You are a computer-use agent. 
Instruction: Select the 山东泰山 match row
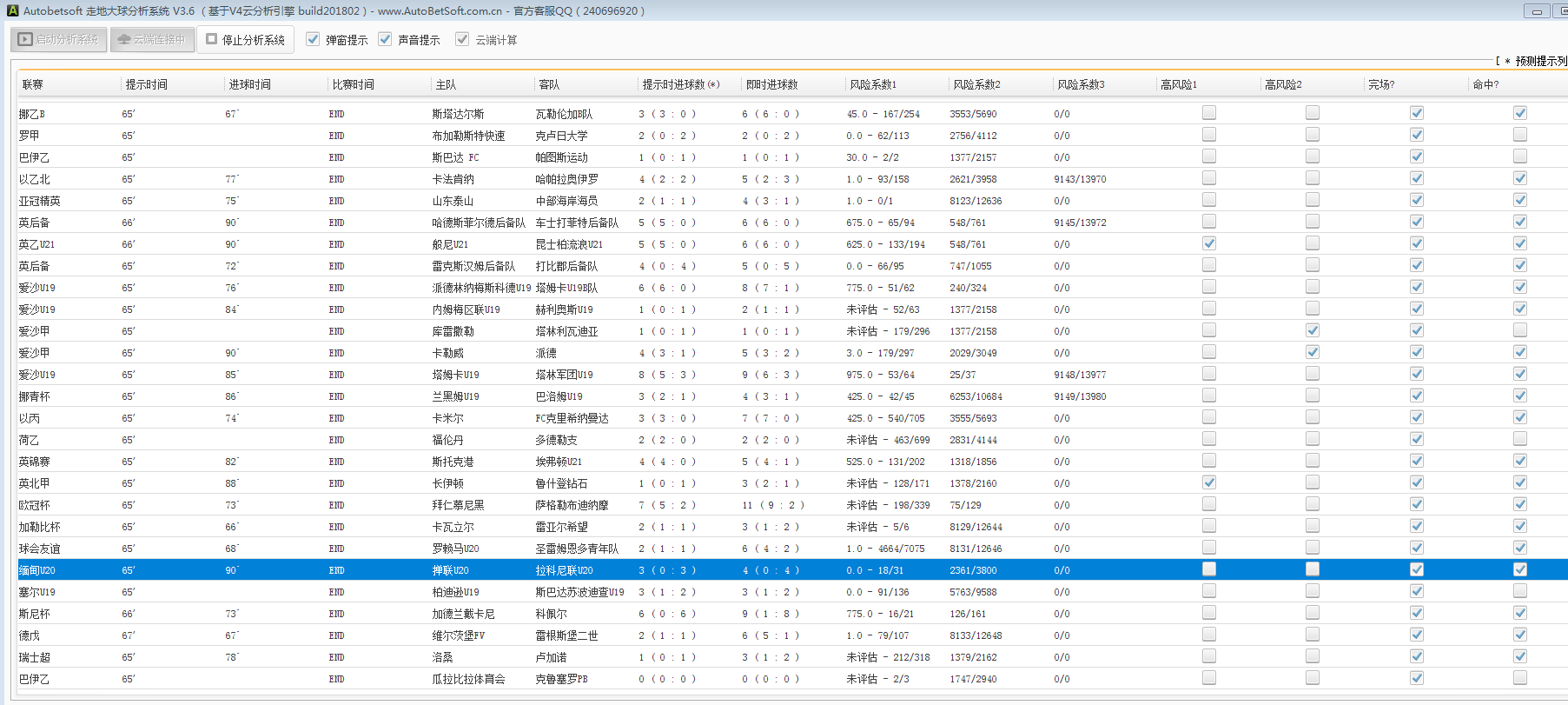453,201
